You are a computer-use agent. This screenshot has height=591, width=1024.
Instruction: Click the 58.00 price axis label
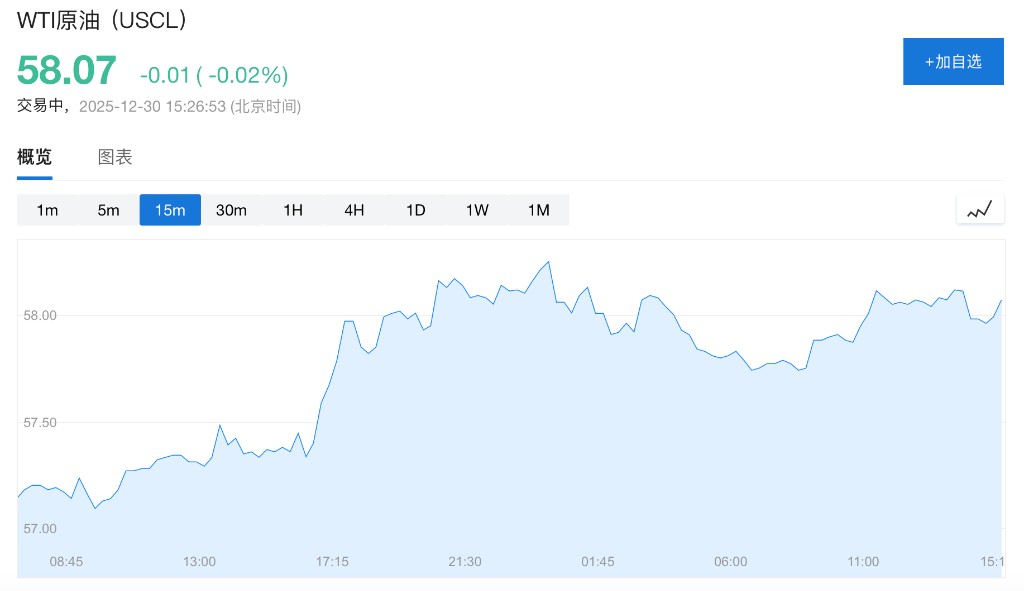(41, 315)
